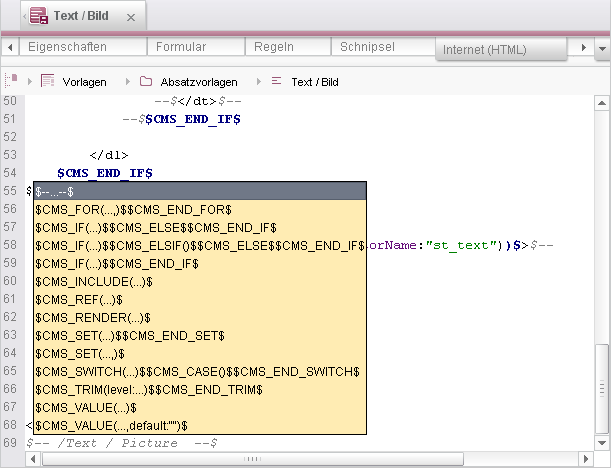
Task: Click the Vorlagen breadcrumb icon
Action: (48, 81)
